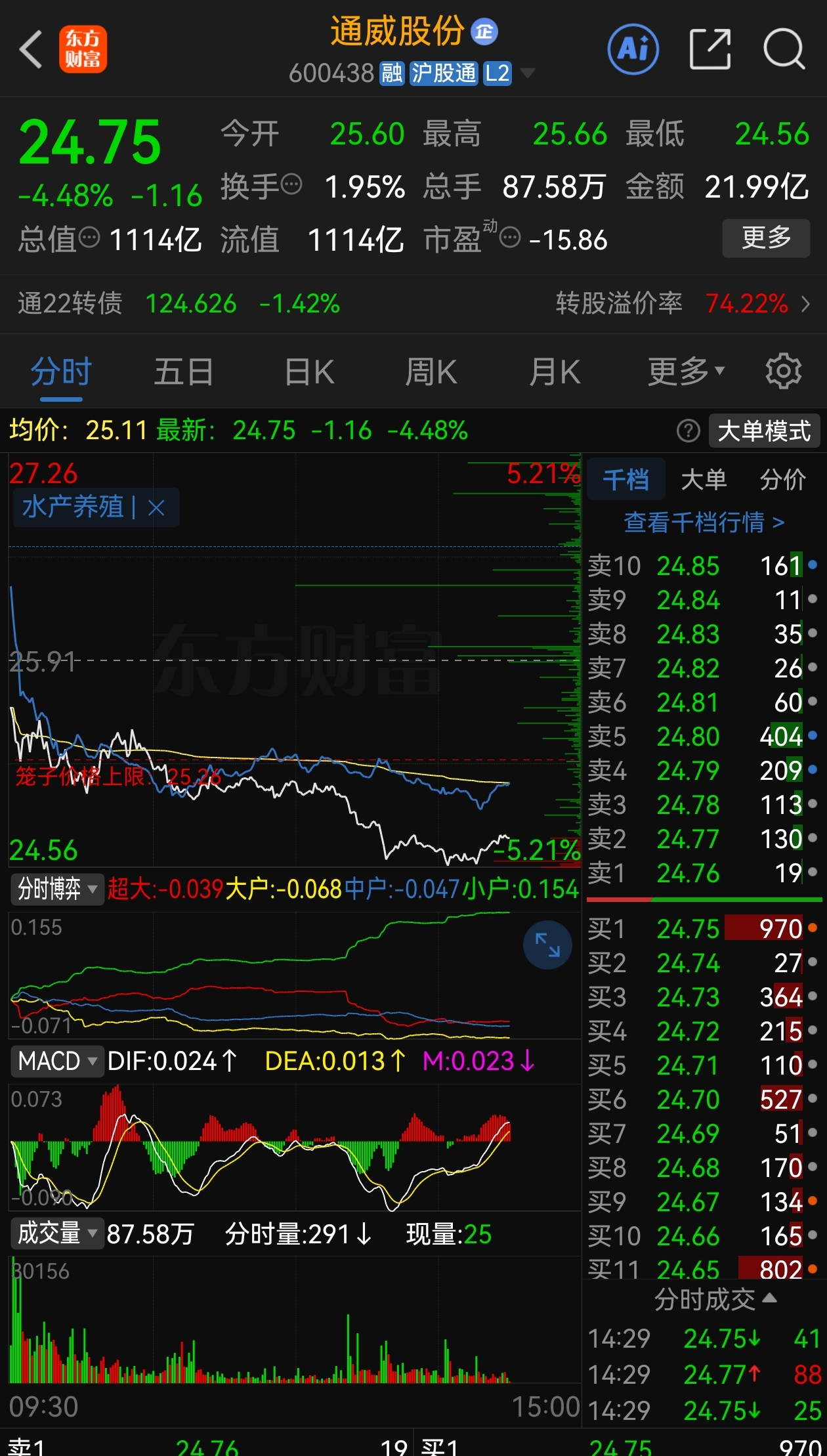
Task: Tap info icon next to 市盈
Action: pos(510,236)
